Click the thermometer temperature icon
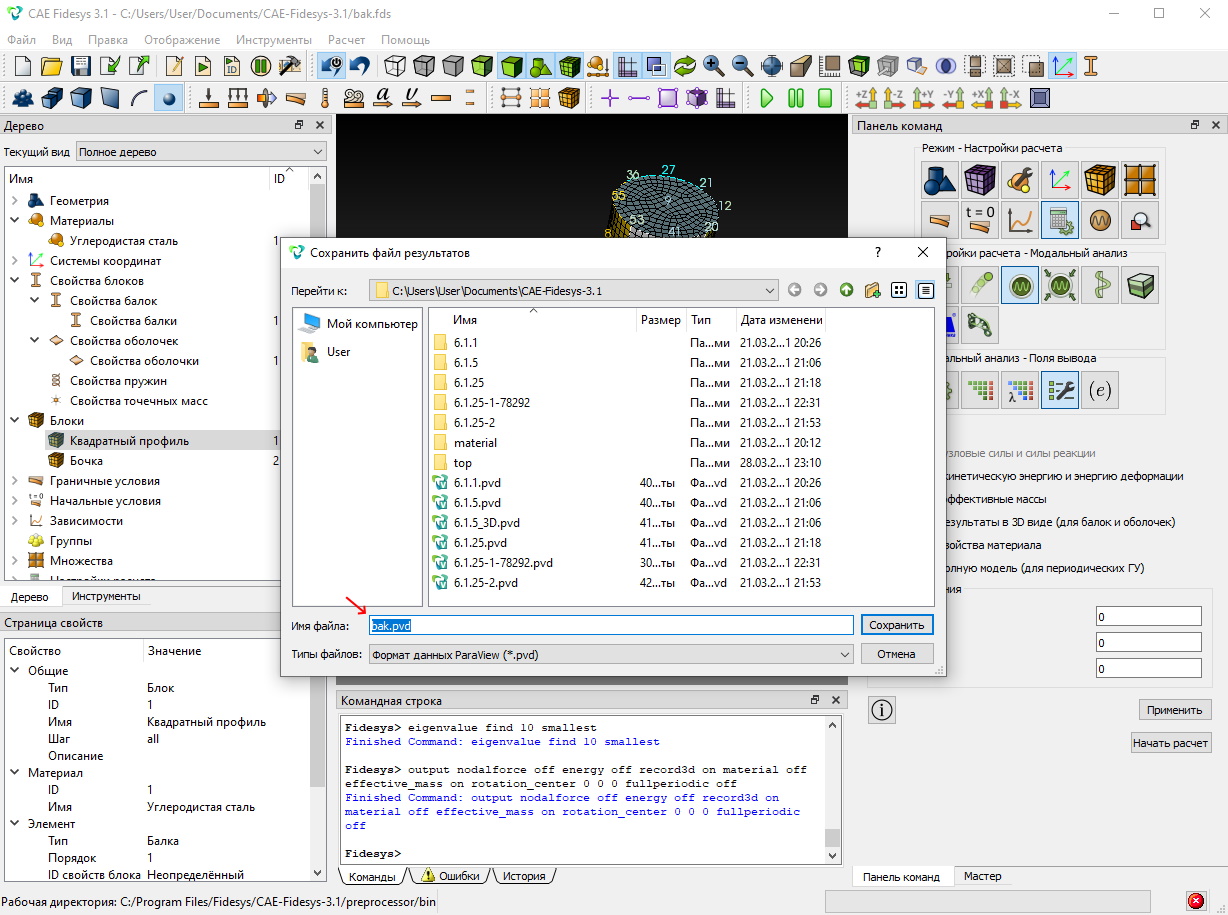1228x915 pixels. (x=325, y=98)
